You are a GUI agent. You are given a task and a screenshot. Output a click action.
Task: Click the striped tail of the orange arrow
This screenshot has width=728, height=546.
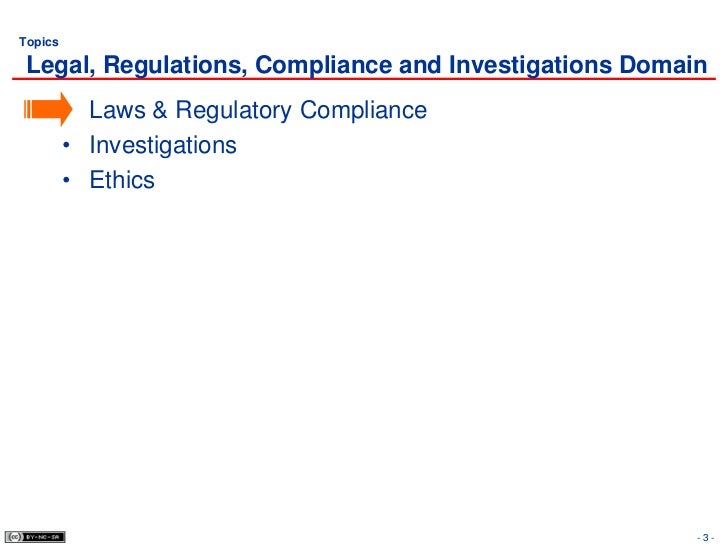pos(27,109)
